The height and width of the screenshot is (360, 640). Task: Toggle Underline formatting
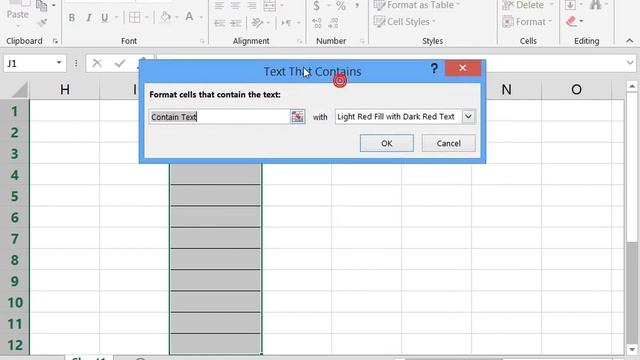click(104, 18)
